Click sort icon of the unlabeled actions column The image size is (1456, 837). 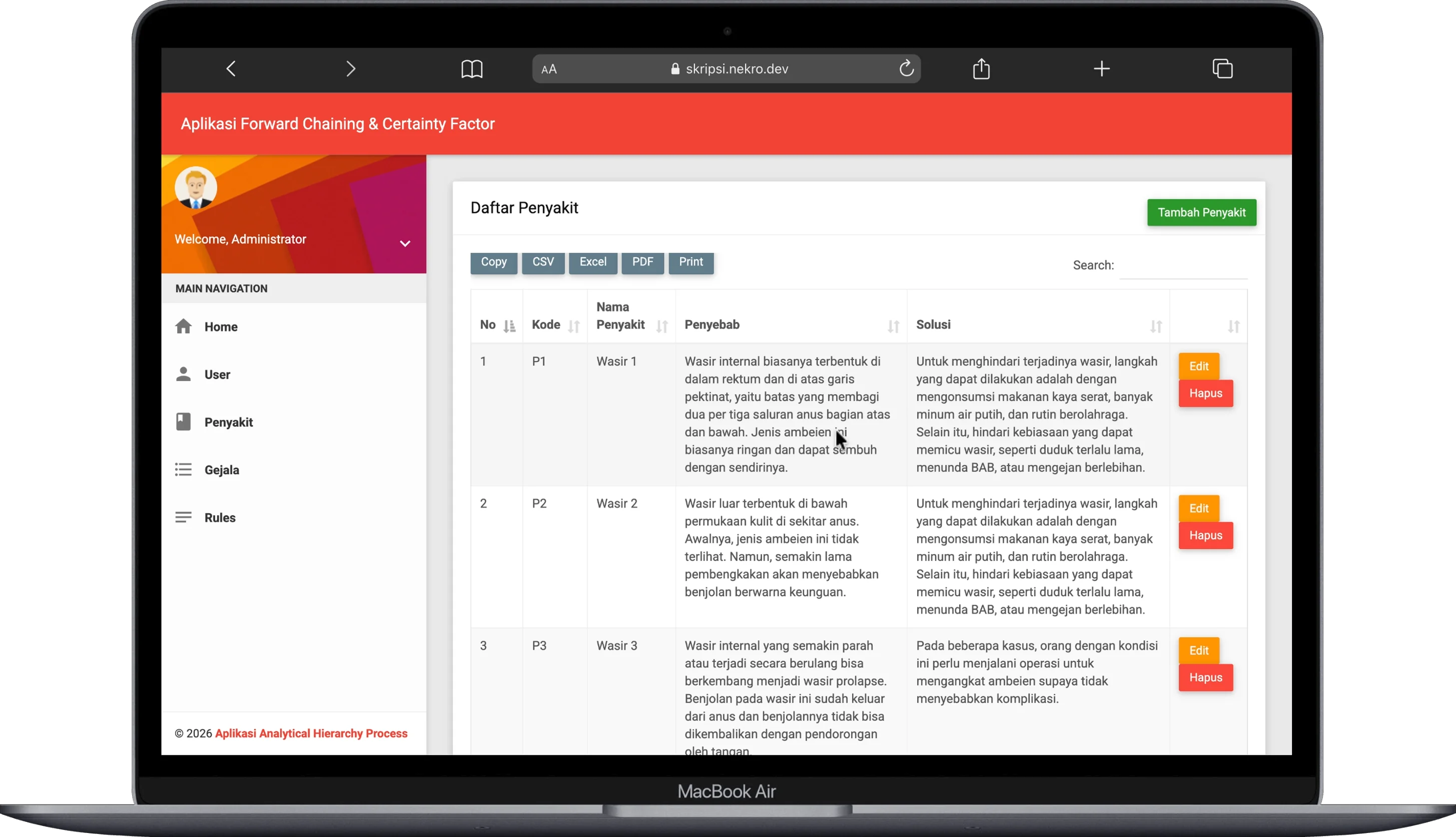(1234, 326)
